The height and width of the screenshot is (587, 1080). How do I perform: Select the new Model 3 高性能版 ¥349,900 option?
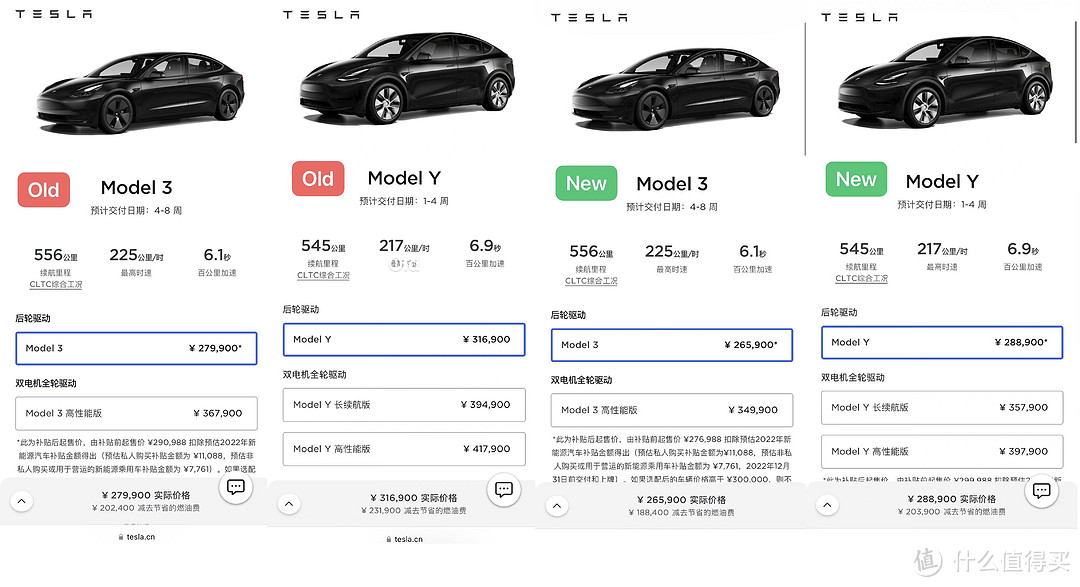pyautogui.click(x=671, y=410)
